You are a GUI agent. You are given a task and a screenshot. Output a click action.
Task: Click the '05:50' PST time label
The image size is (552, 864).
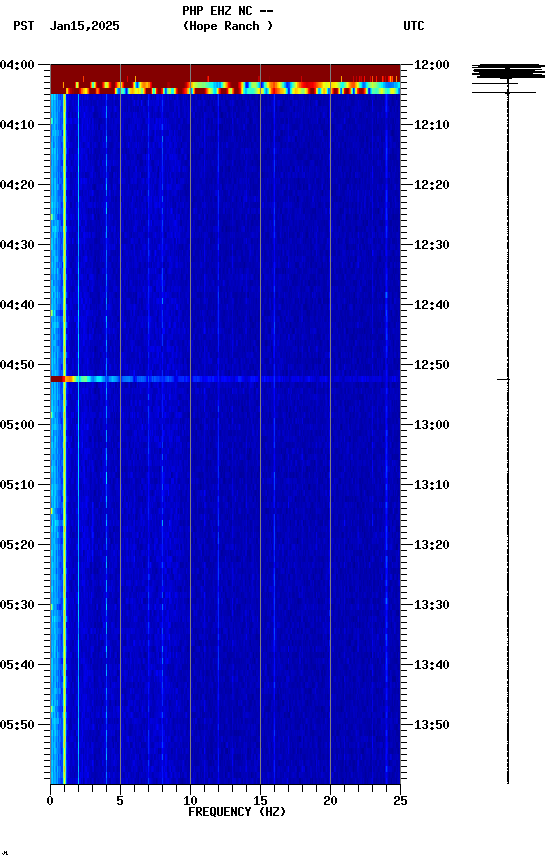(x=17, y=726)
